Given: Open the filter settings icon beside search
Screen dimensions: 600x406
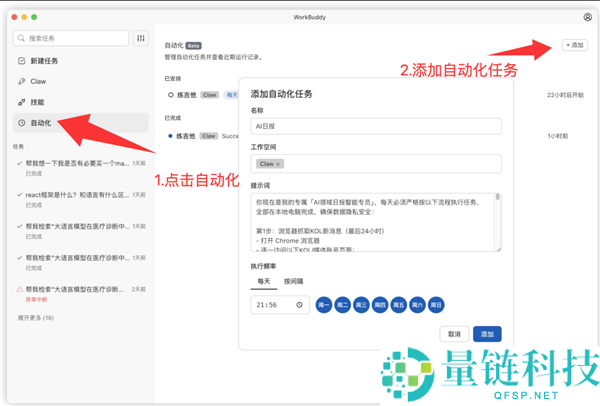Looking at the screenshot, I should [141, 38].
